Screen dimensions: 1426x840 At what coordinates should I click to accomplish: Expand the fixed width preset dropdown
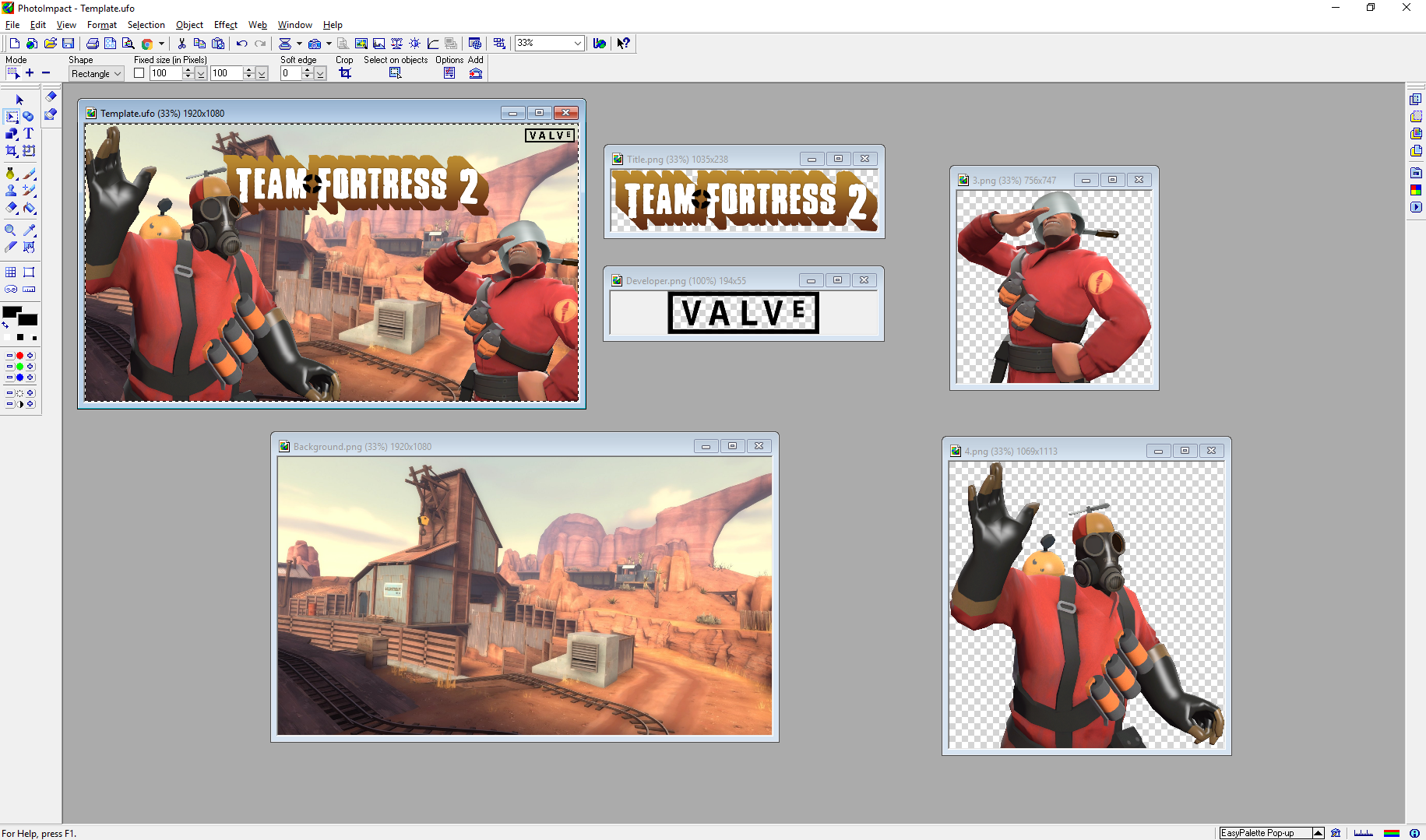coord(201,73)
